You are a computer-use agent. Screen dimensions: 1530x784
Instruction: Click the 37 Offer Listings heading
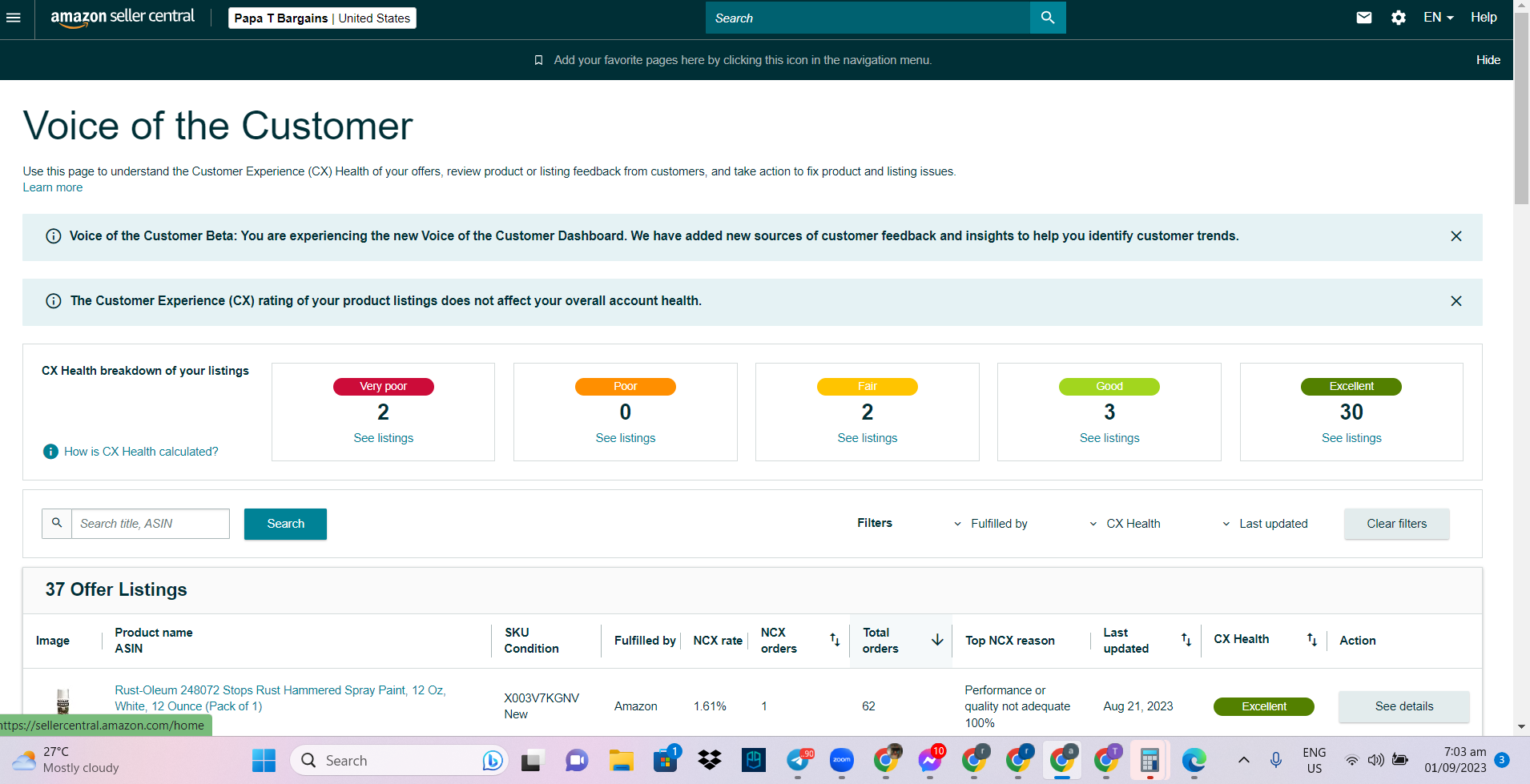[x=116, y=589]
